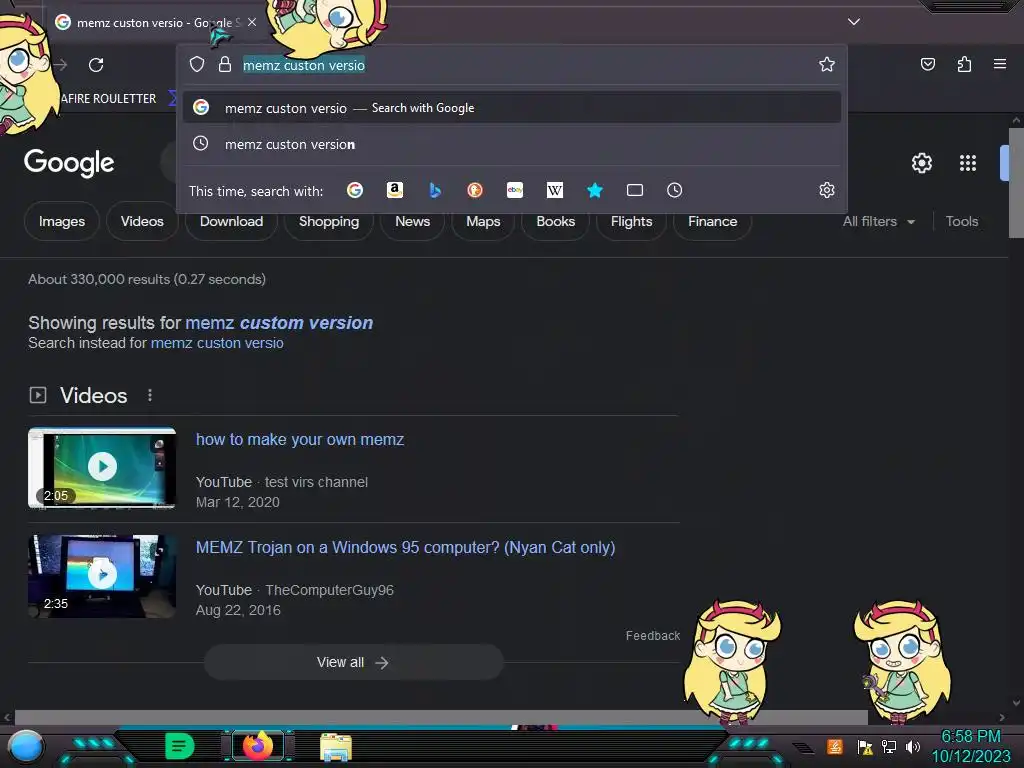Close the memz custon versio tab

pyautogui.click(x=252, y=22)
